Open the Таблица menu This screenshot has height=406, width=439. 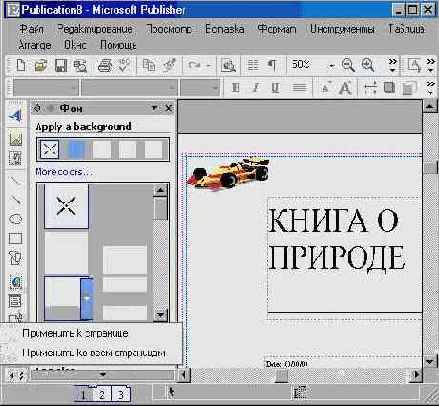point(406,29)
